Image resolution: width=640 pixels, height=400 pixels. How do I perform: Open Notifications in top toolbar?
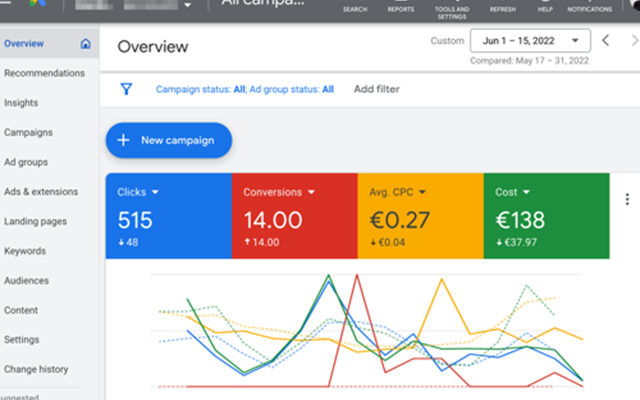[589, 9]
